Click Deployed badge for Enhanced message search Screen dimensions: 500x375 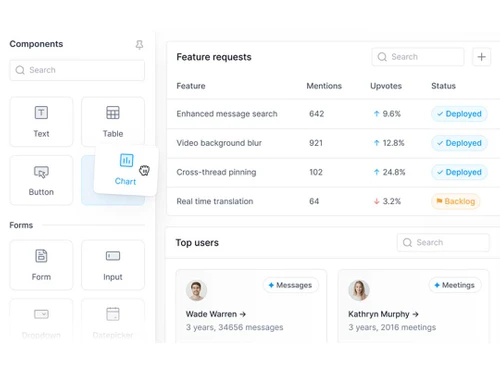click(459, 114)
